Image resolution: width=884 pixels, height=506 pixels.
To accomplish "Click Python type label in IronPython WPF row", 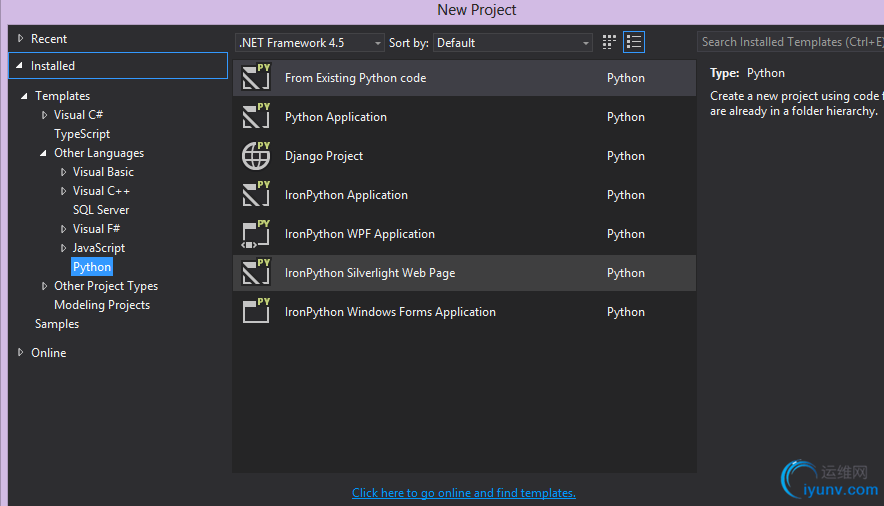I will pyautogui.click(x=626, y=234).
